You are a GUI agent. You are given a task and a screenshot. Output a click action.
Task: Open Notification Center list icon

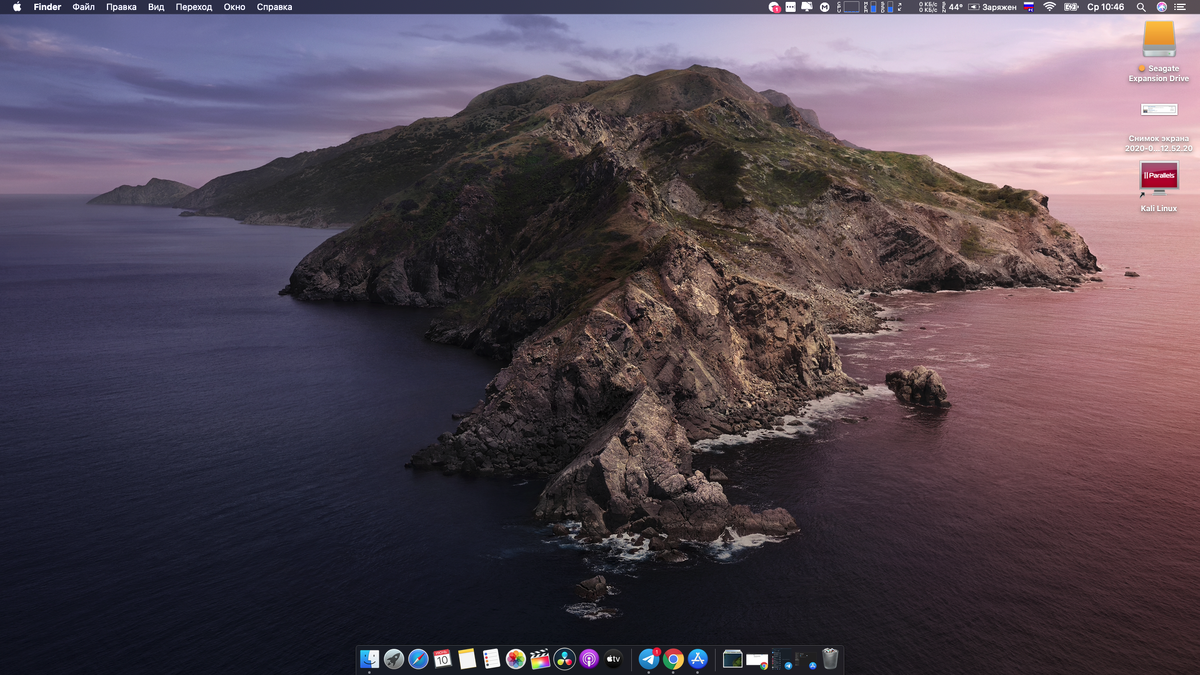coord(1182,7)
